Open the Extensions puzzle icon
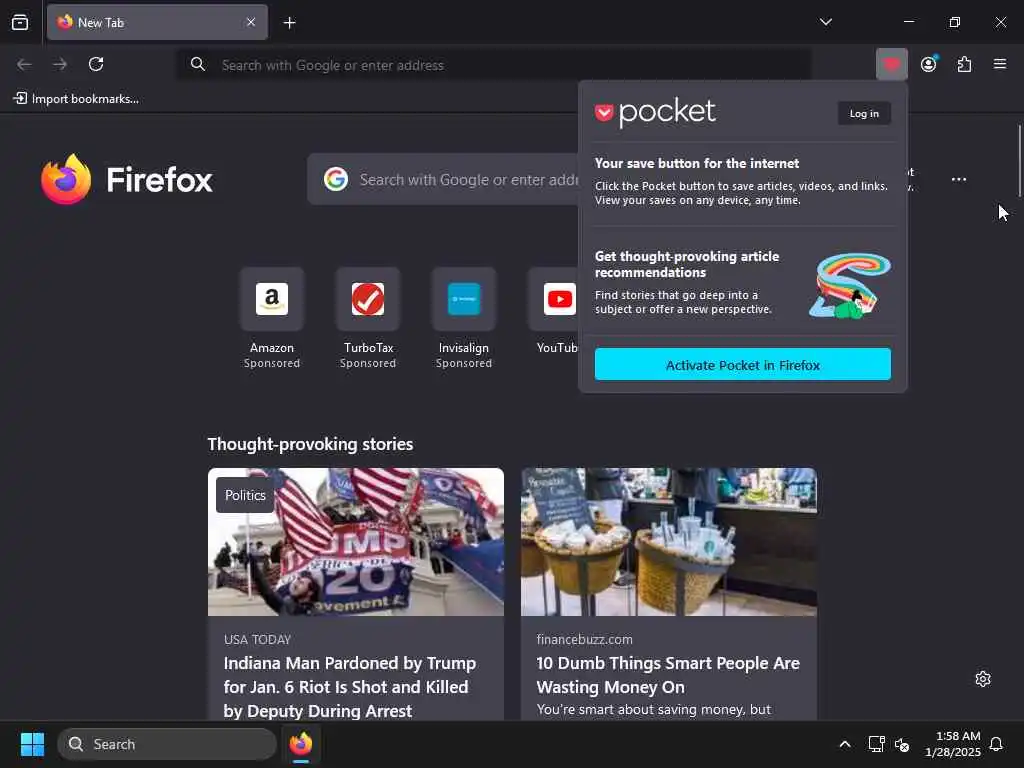1024x768 pixels. click(x=965, y=64)
